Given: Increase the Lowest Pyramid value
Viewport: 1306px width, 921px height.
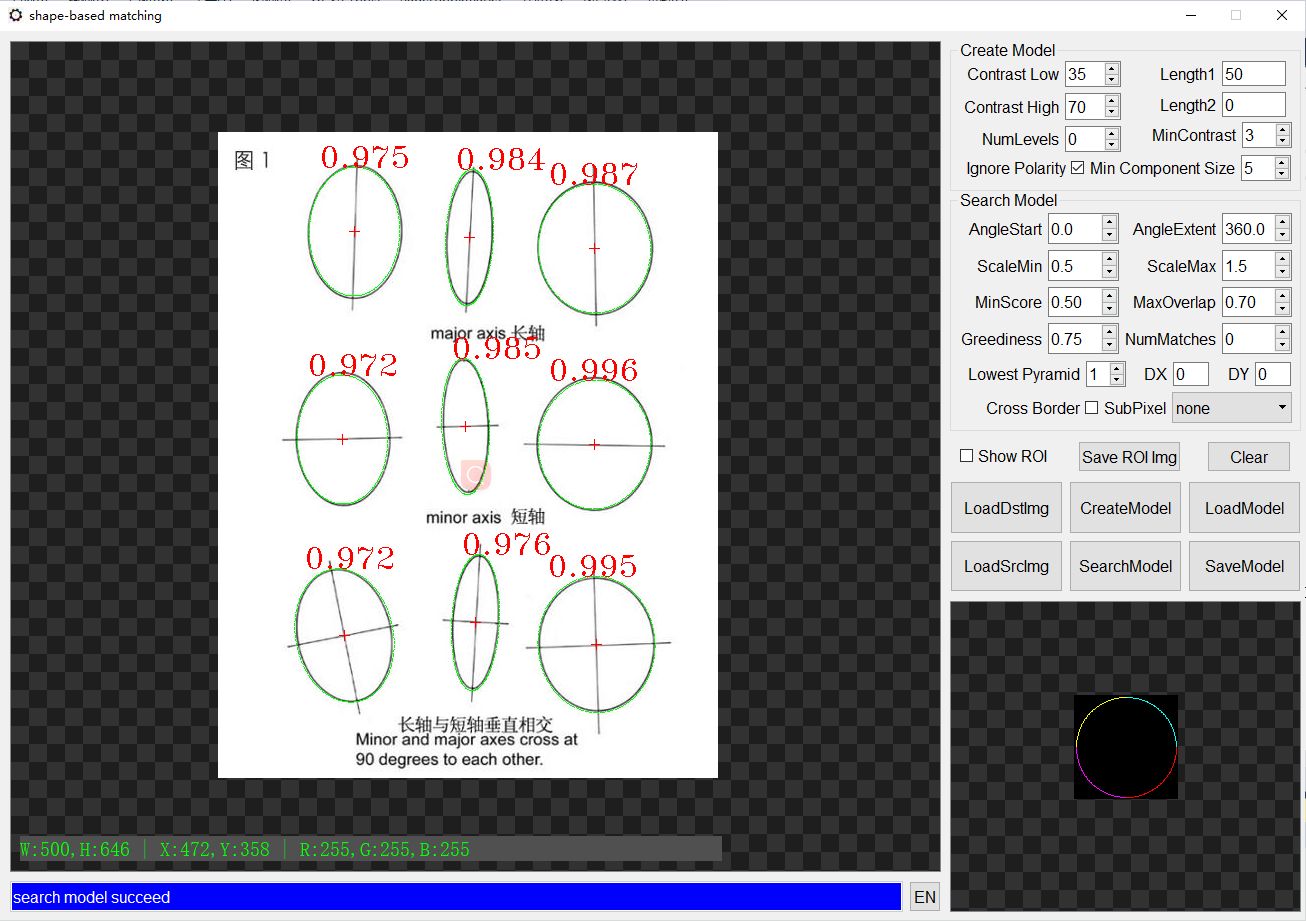Looking at the screenshot, I should coord(1118,368).
